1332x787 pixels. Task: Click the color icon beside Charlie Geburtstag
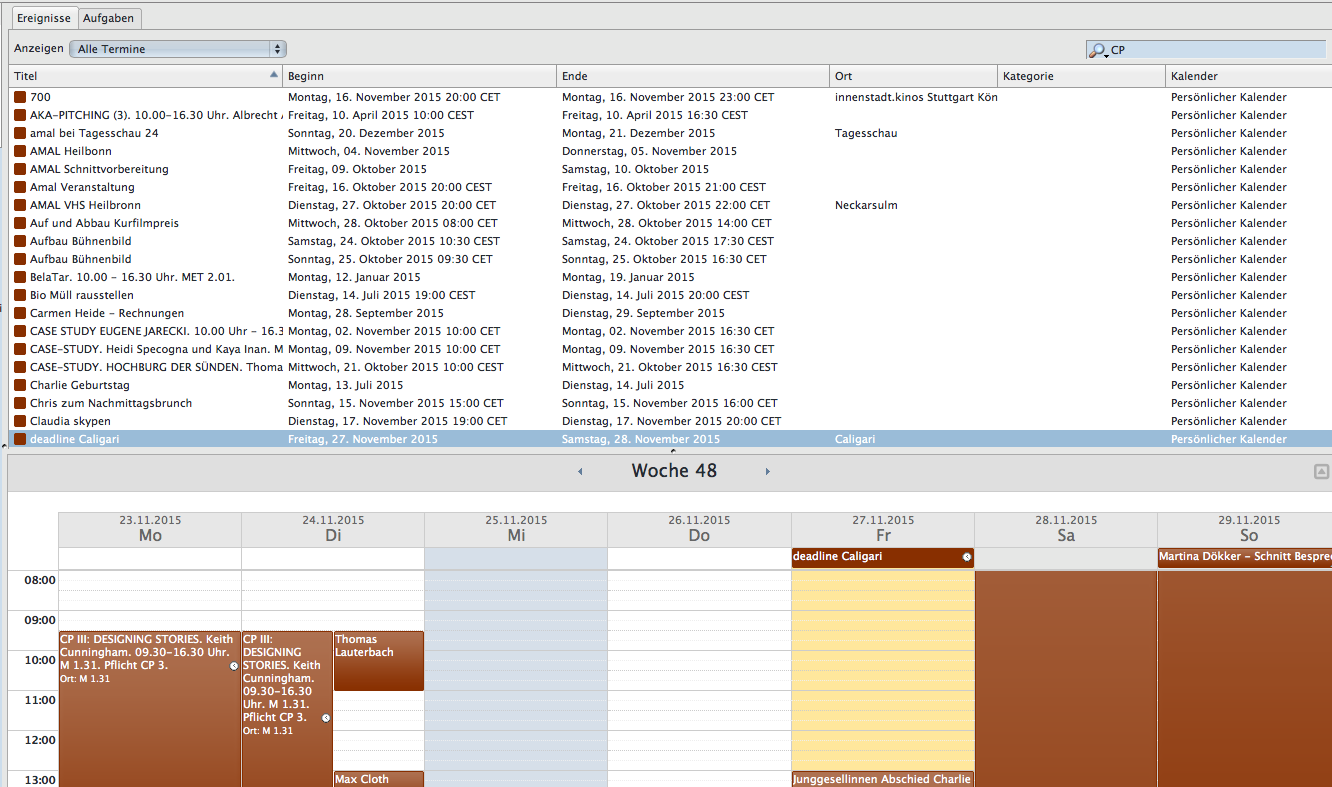tap(20, 386)
